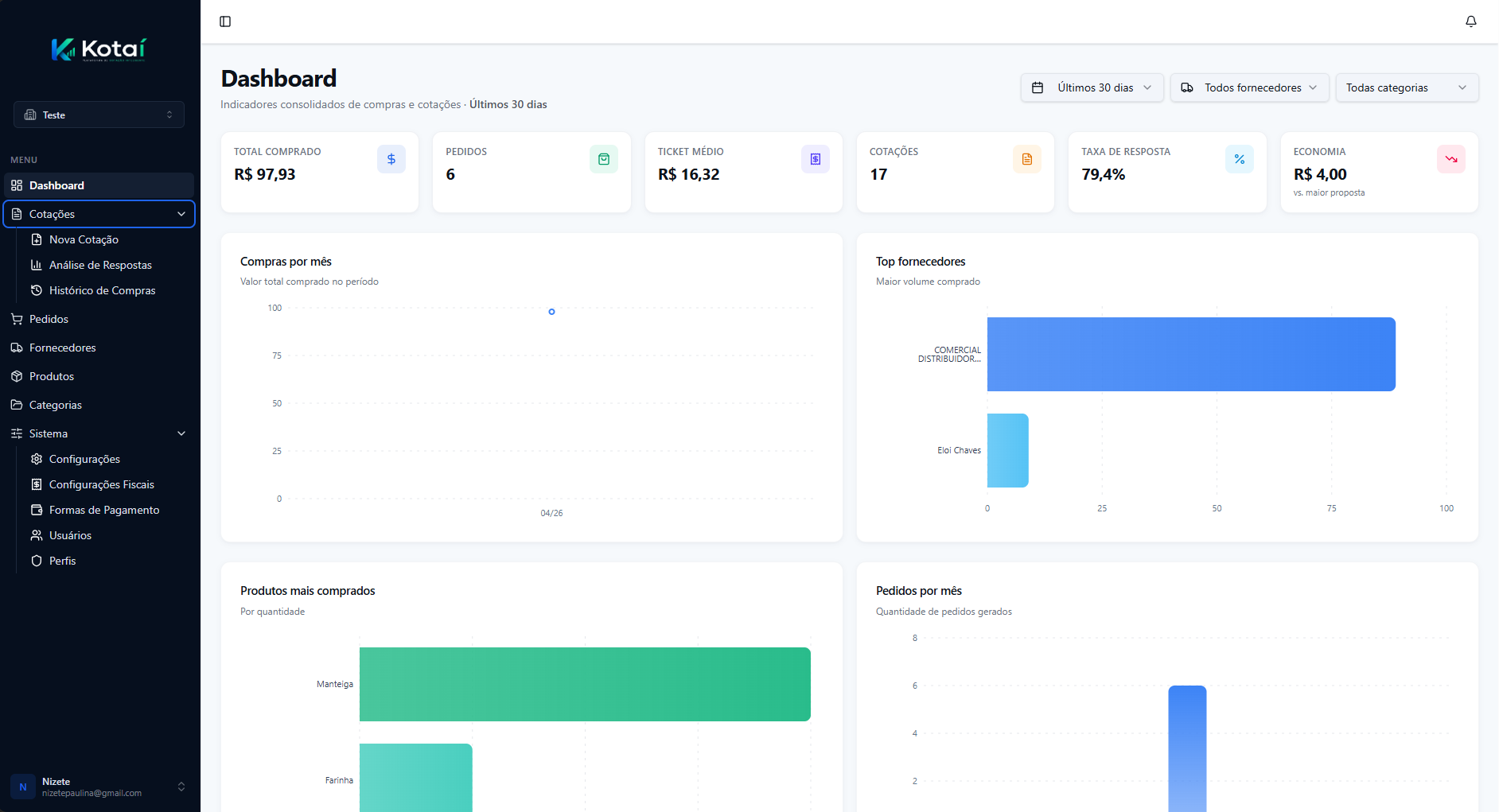Open Análise de Respostas
This screenshot has height=812, width=1499.
pyautogui.click(x=100, y=265)
